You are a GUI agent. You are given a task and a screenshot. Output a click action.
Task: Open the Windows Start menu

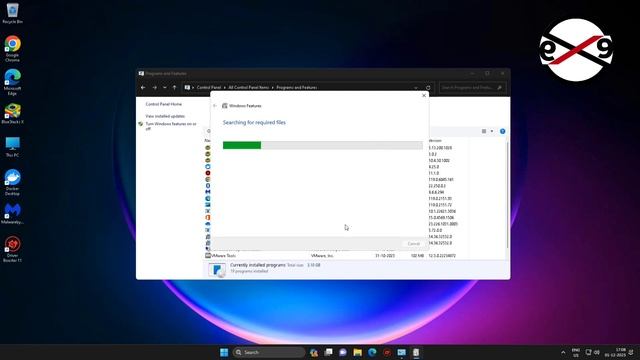(x=224, y=352)
